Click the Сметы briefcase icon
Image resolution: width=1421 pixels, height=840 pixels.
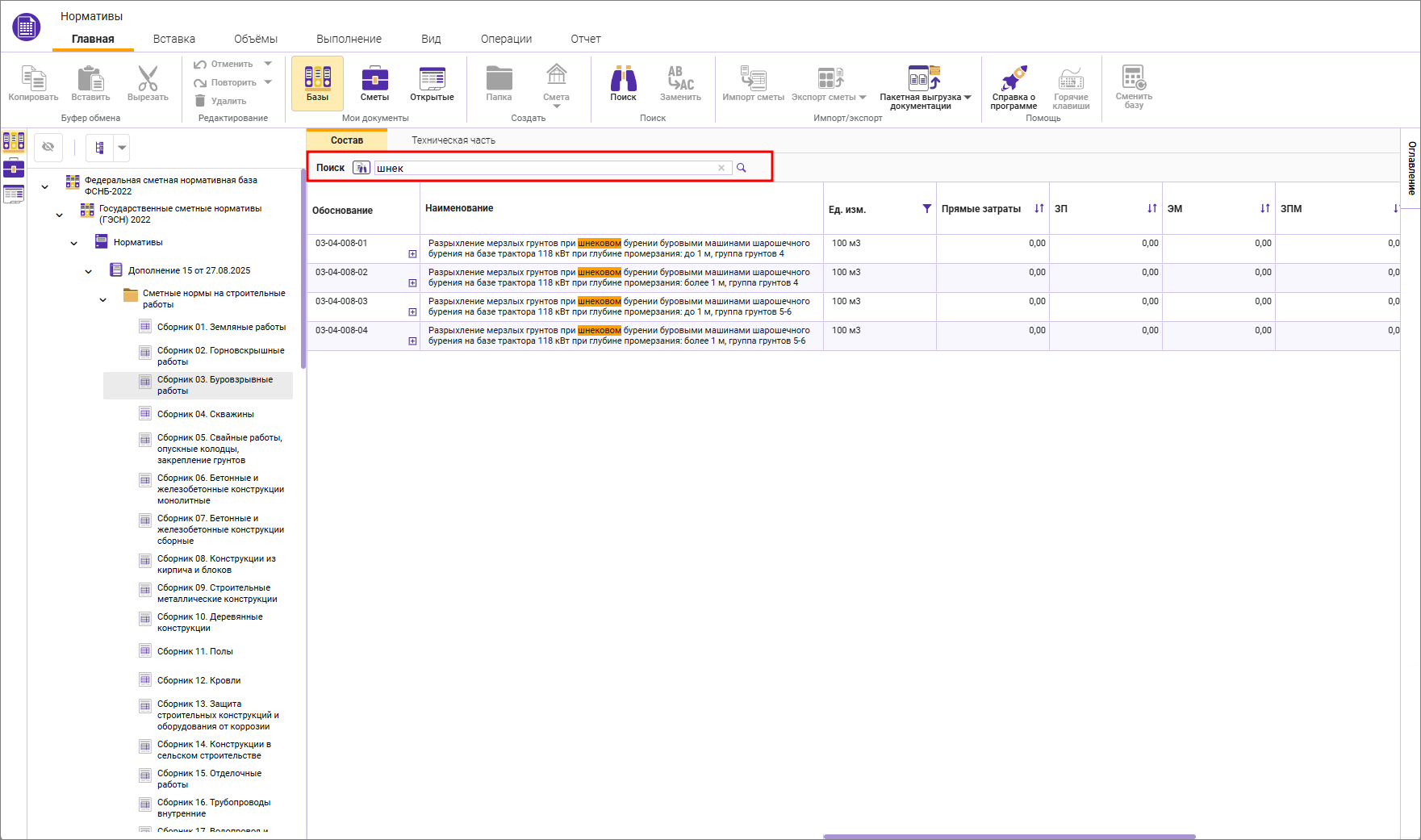pos(374,82)
